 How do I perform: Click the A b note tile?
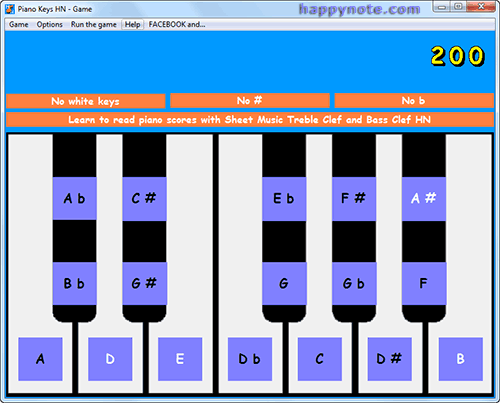(74, 198)
